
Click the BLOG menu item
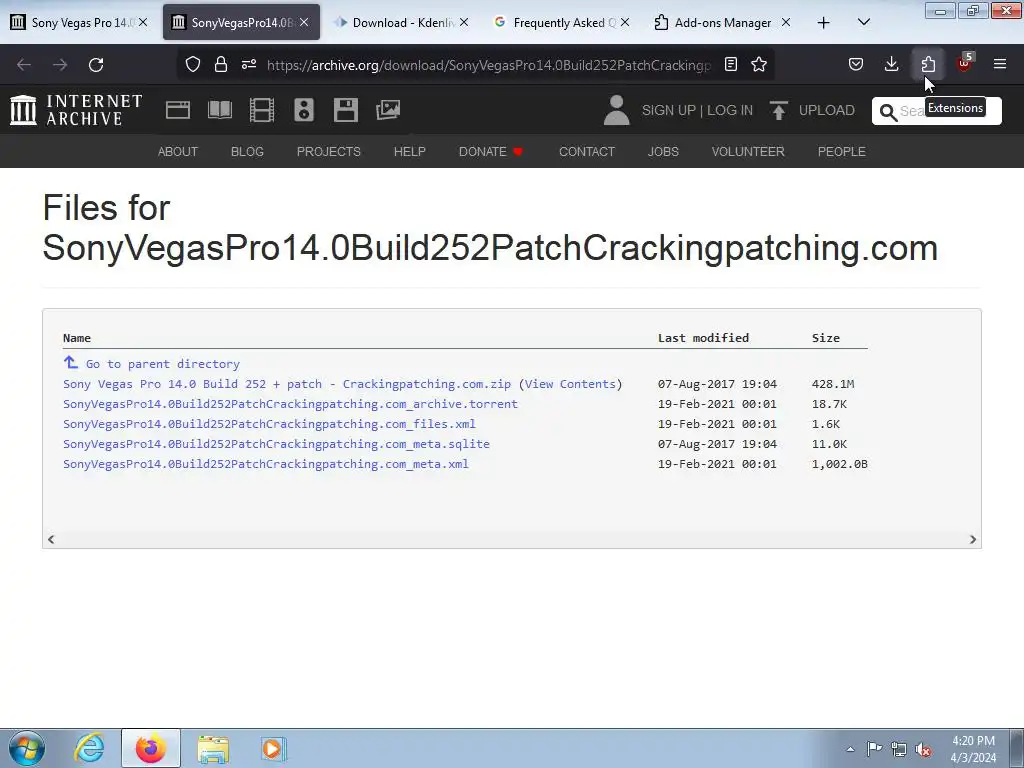coord(247,152)
